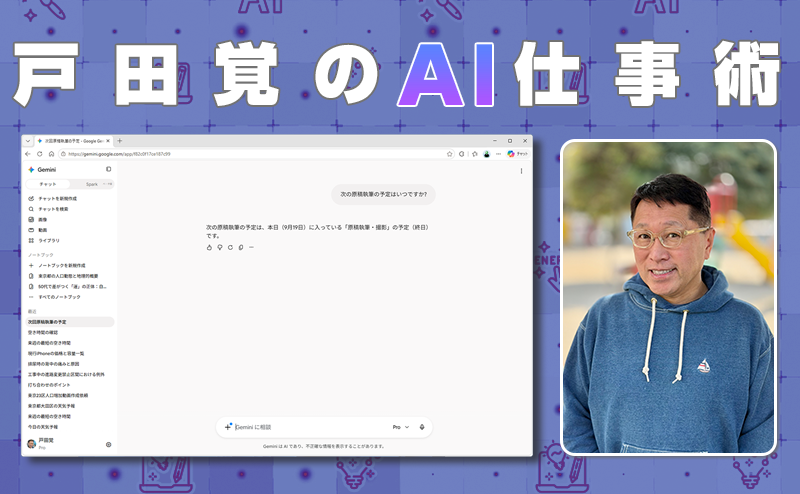Viewport: 800px width, 494px height.
Task: Open new browser tab with plus
Action: [x=119, y=141]
